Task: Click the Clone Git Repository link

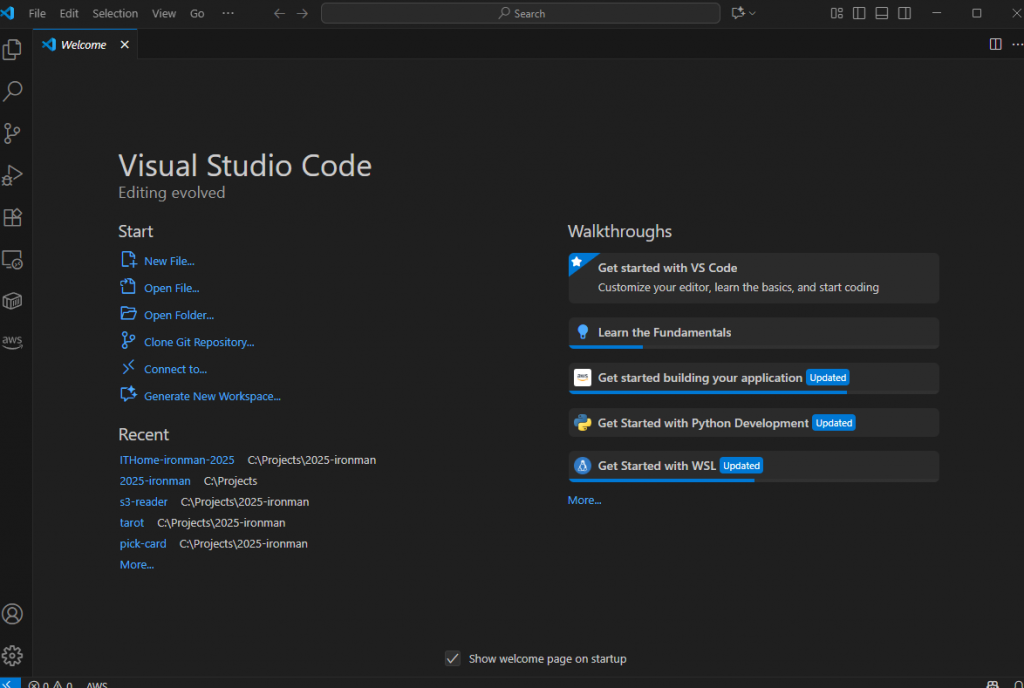Action: tap(199, 342)
